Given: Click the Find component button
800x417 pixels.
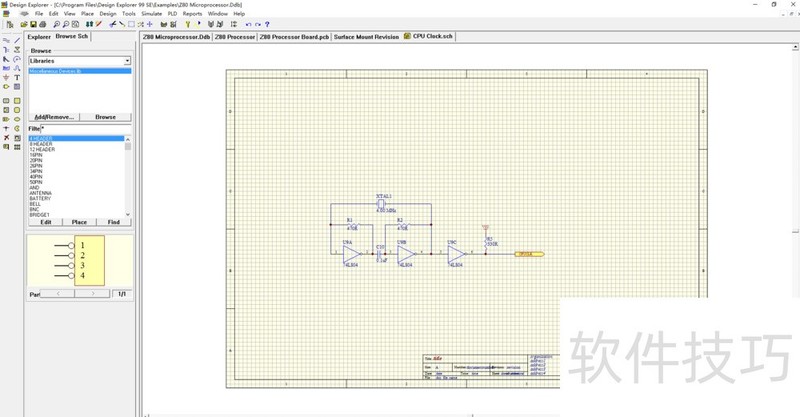Looking at the screenshot, I should (x=113, y=222).
